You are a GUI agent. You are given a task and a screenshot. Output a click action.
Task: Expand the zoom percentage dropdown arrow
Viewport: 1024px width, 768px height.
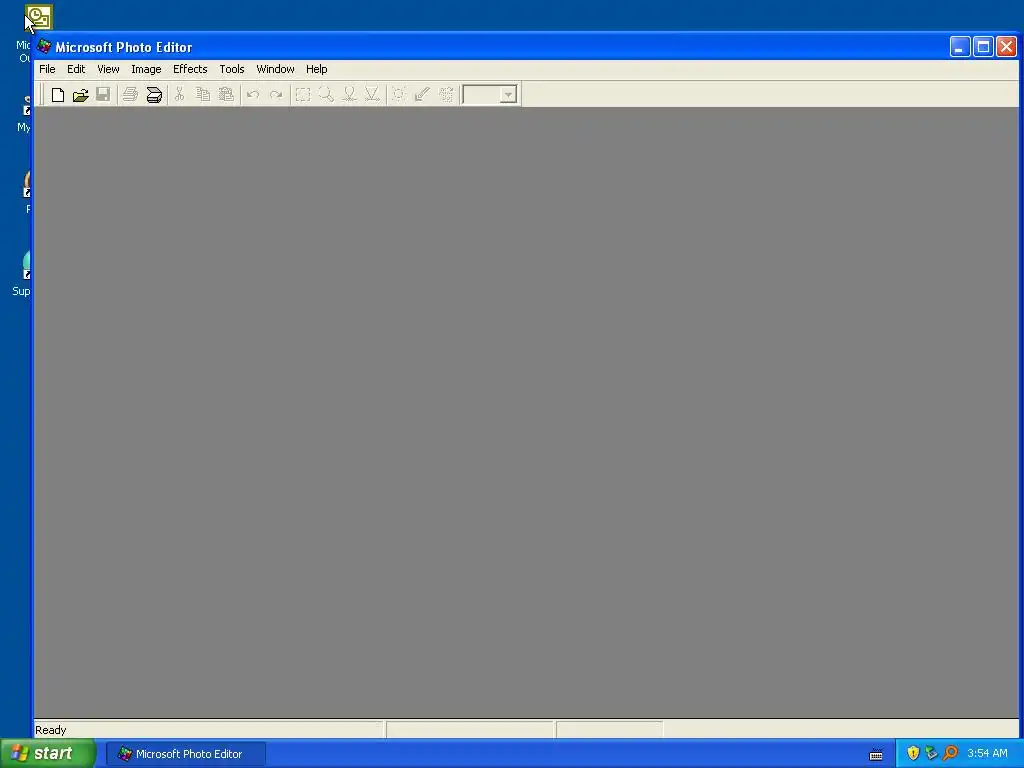[x=508, y=95]
